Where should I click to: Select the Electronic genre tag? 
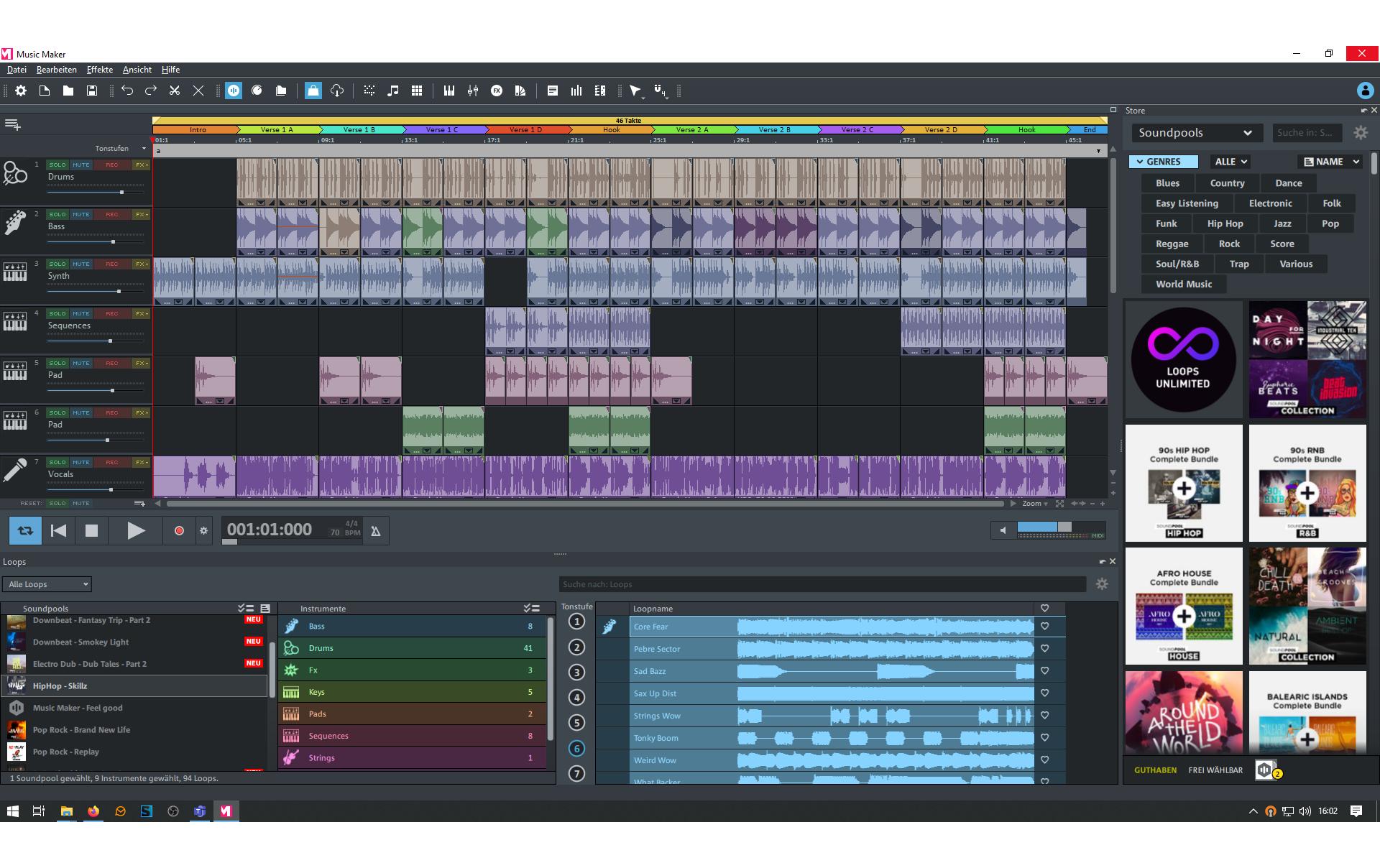1270,203
